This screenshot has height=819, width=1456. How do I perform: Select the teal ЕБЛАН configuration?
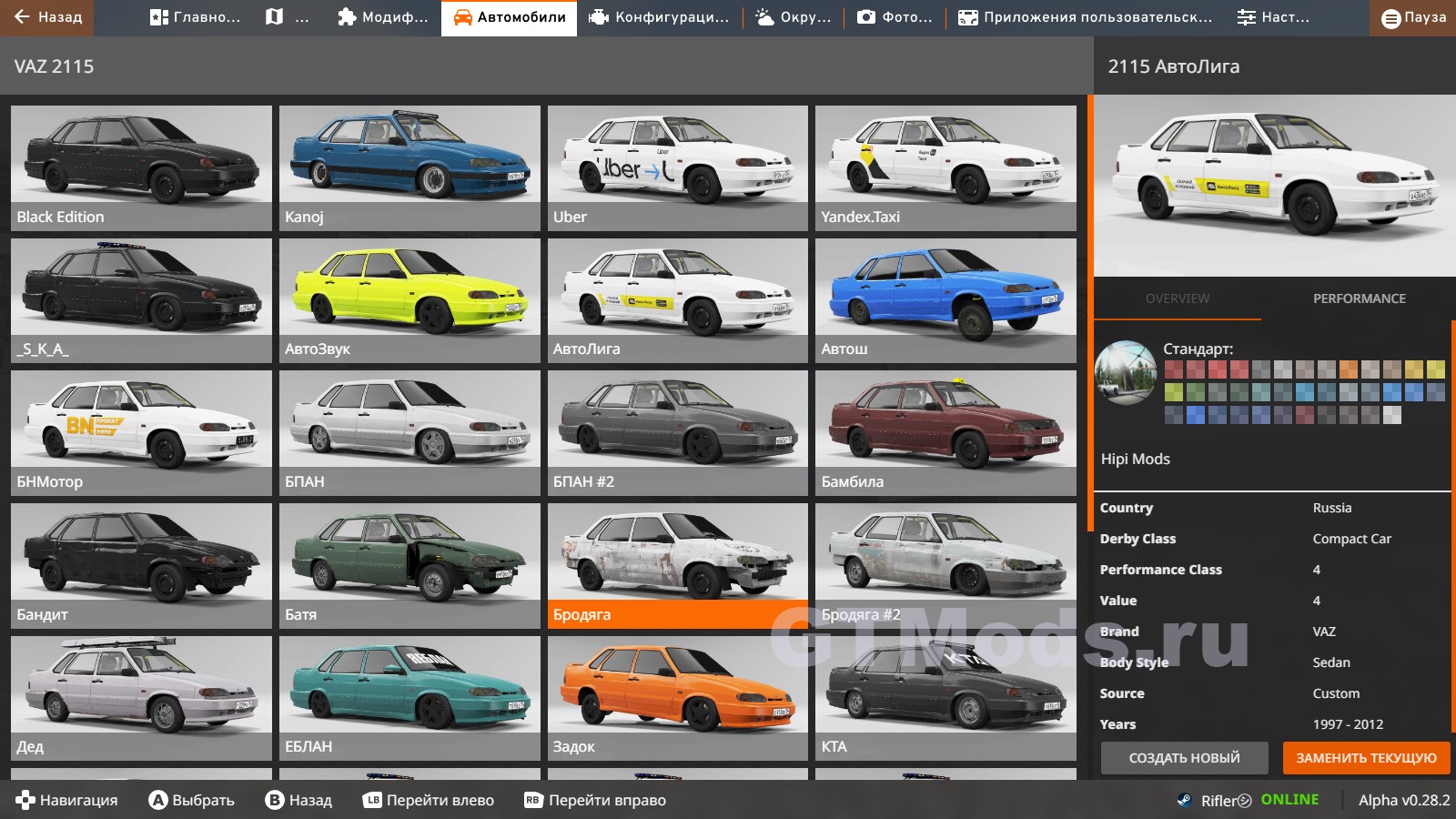pos(409,698)
